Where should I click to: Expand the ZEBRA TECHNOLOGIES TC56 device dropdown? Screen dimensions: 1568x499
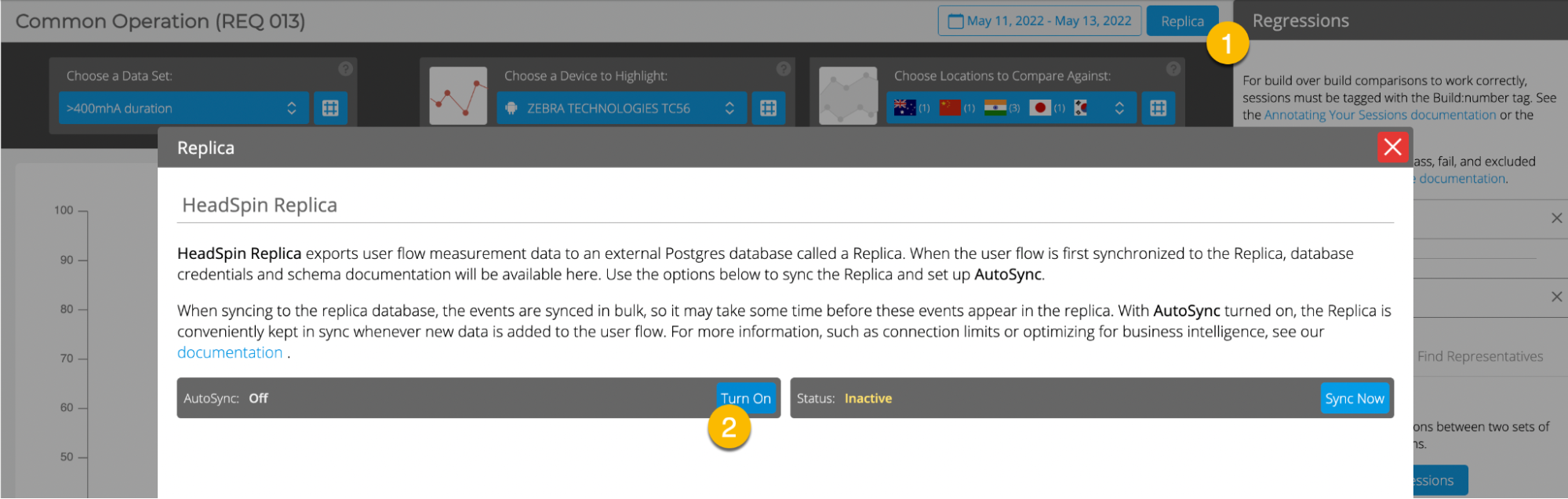tap(620, 108)
